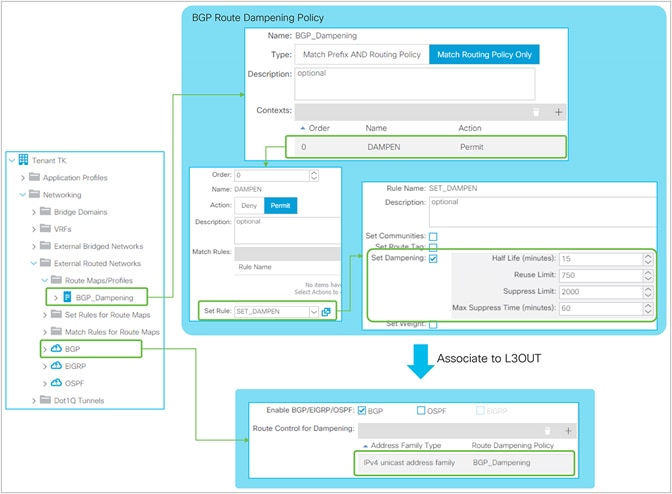This screenshot has height=494, width=672.
Task: Tick the Set Weight checkbox
Action: 433,324
